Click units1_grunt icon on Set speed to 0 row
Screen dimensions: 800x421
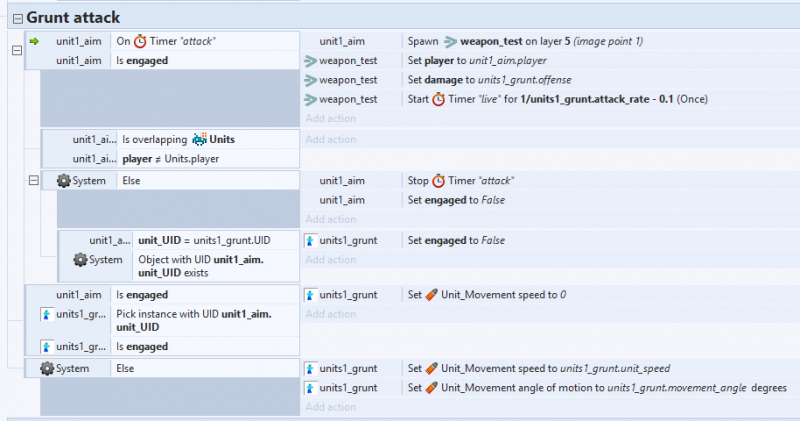point(310,295)
